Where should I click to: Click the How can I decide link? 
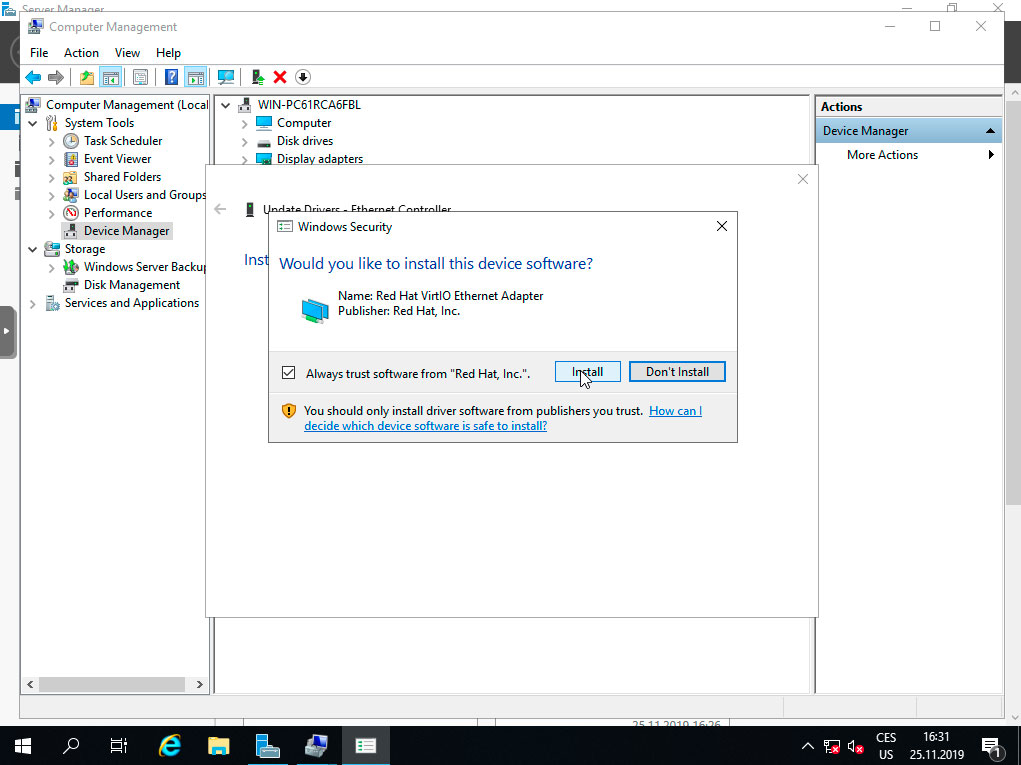click(674, 410)
